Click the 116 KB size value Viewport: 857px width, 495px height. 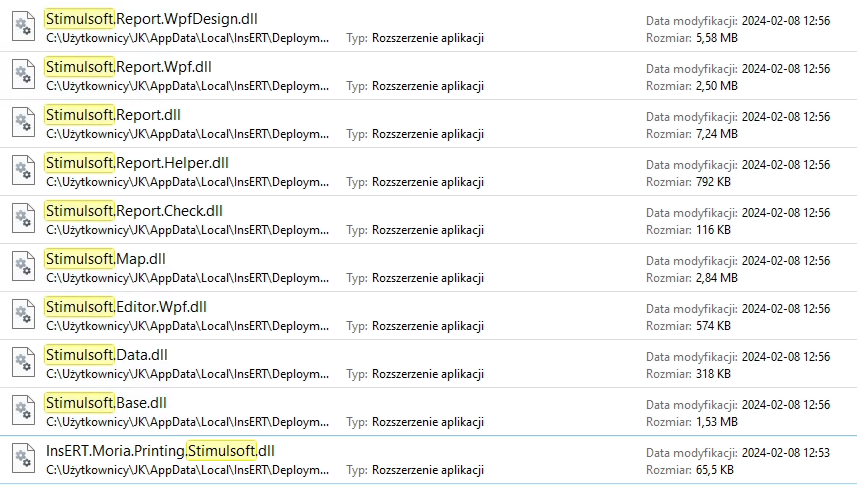coord(713,231)
